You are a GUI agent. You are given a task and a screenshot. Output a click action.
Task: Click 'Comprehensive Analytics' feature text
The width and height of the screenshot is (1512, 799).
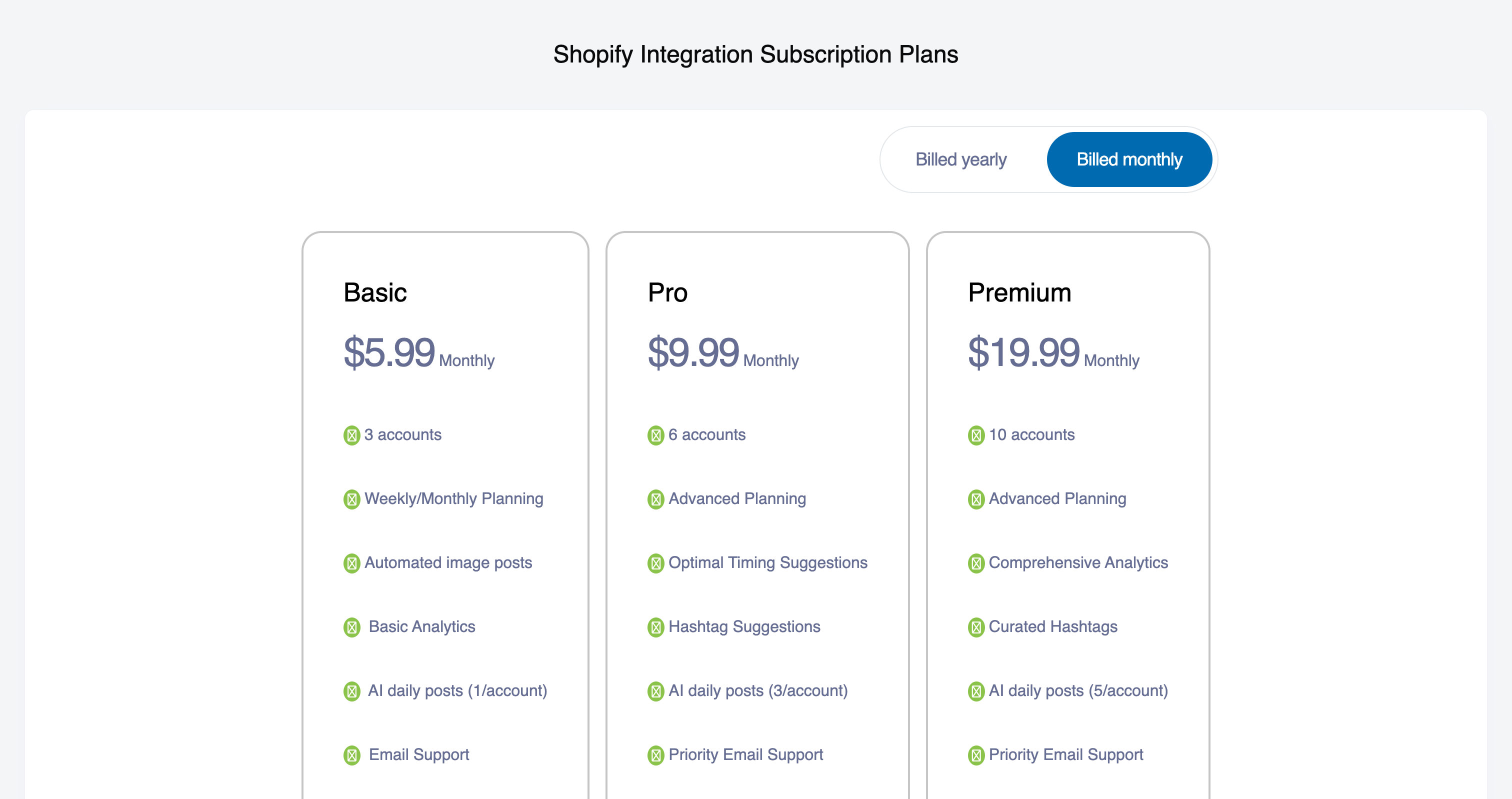(x=1078, y=563)
